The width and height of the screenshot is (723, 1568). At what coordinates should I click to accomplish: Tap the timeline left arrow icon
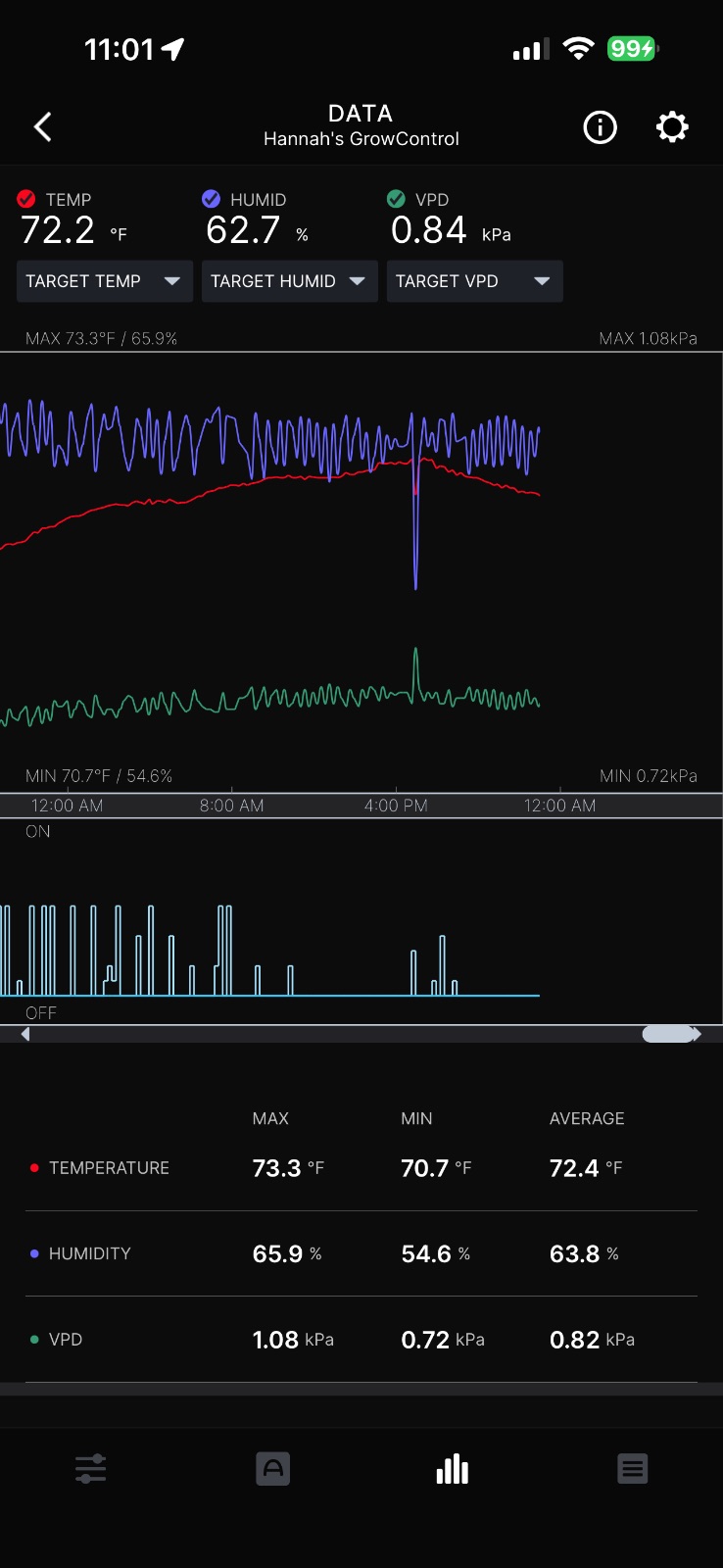(x=25, y=1034)
